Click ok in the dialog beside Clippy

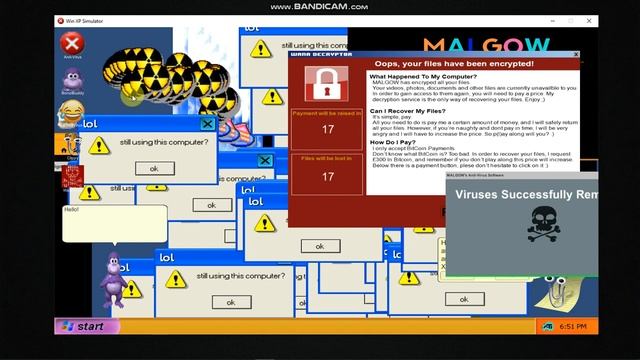pos(464,299)
